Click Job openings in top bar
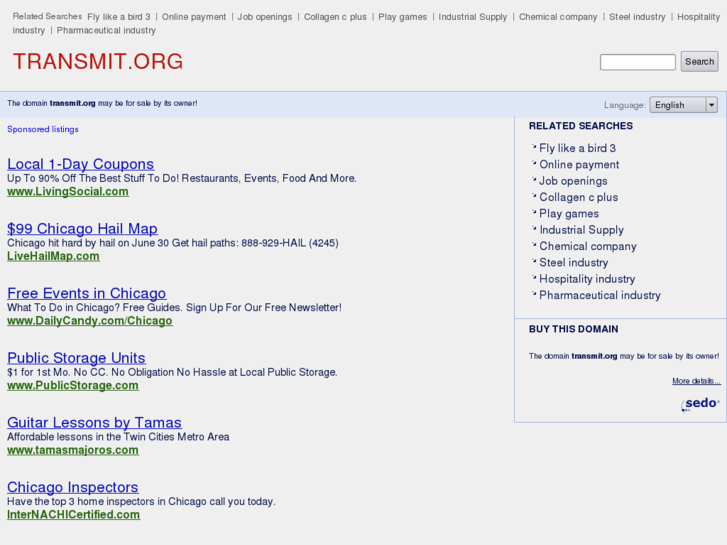This screenshot has height=545, width=727. point(265,17)
